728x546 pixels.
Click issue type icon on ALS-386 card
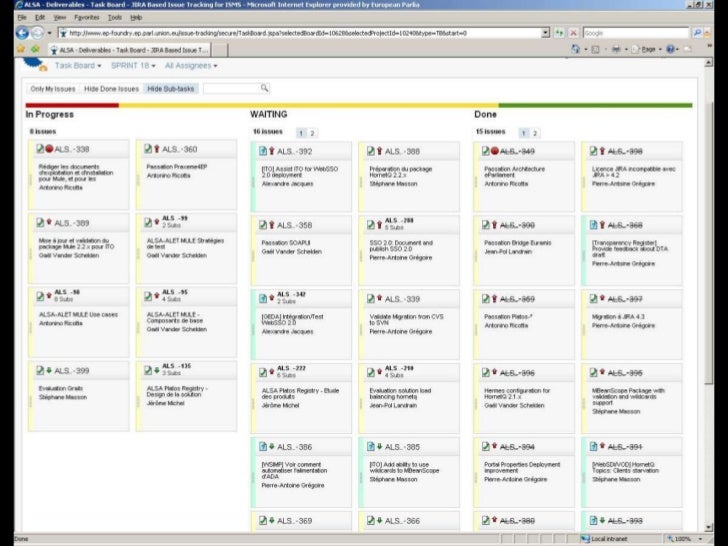[x=263, y=447]
